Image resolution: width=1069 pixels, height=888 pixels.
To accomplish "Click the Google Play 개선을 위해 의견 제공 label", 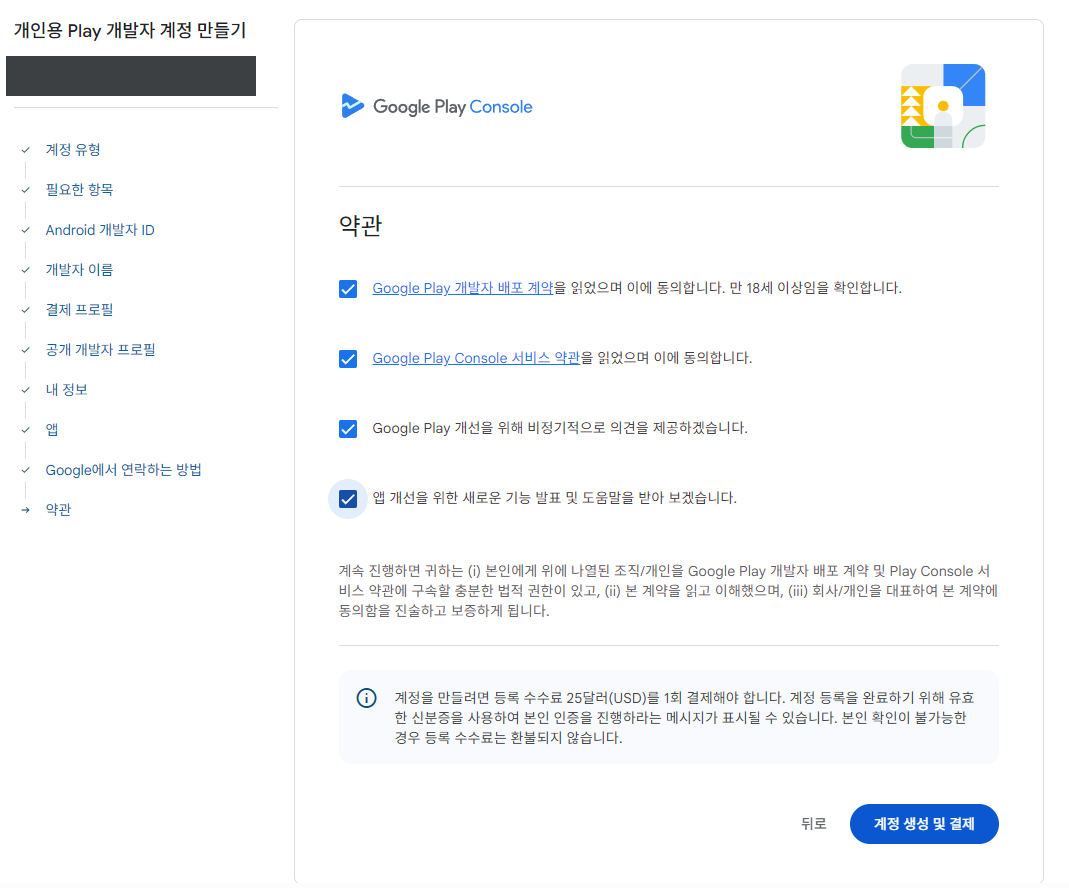I will point(560,429).
